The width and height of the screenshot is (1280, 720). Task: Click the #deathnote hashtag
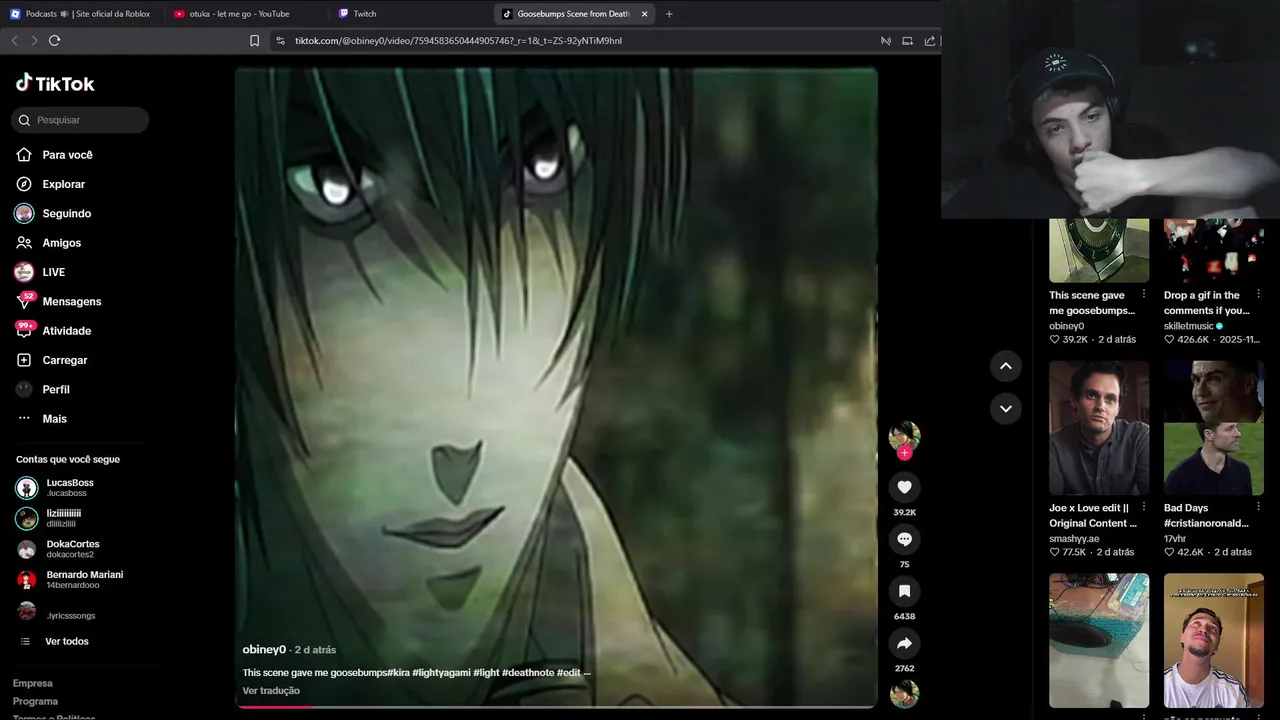(x=527, y=673)
